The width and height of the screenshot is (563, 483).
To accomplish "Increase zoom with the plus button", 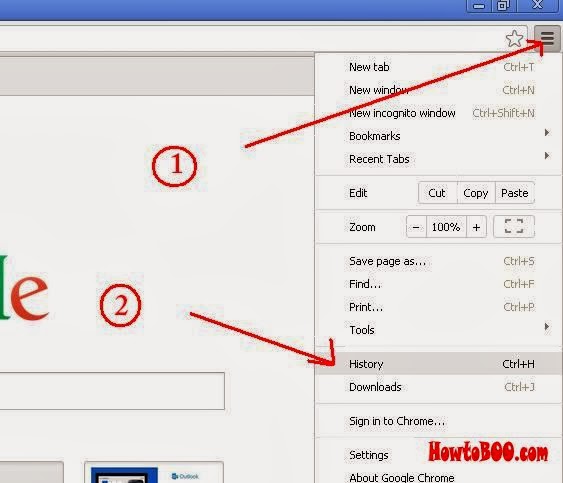I will (x=476, y=227).
